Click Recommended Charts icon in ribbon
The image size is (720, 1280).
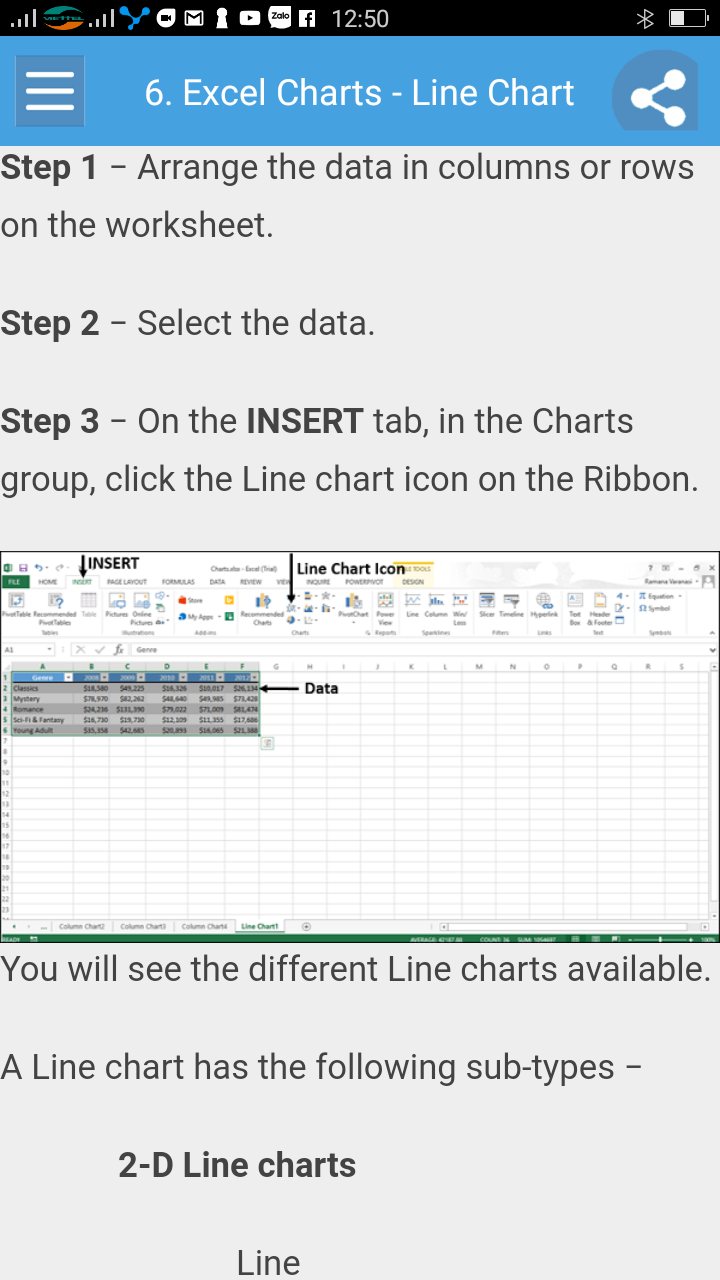pos(262,603)
